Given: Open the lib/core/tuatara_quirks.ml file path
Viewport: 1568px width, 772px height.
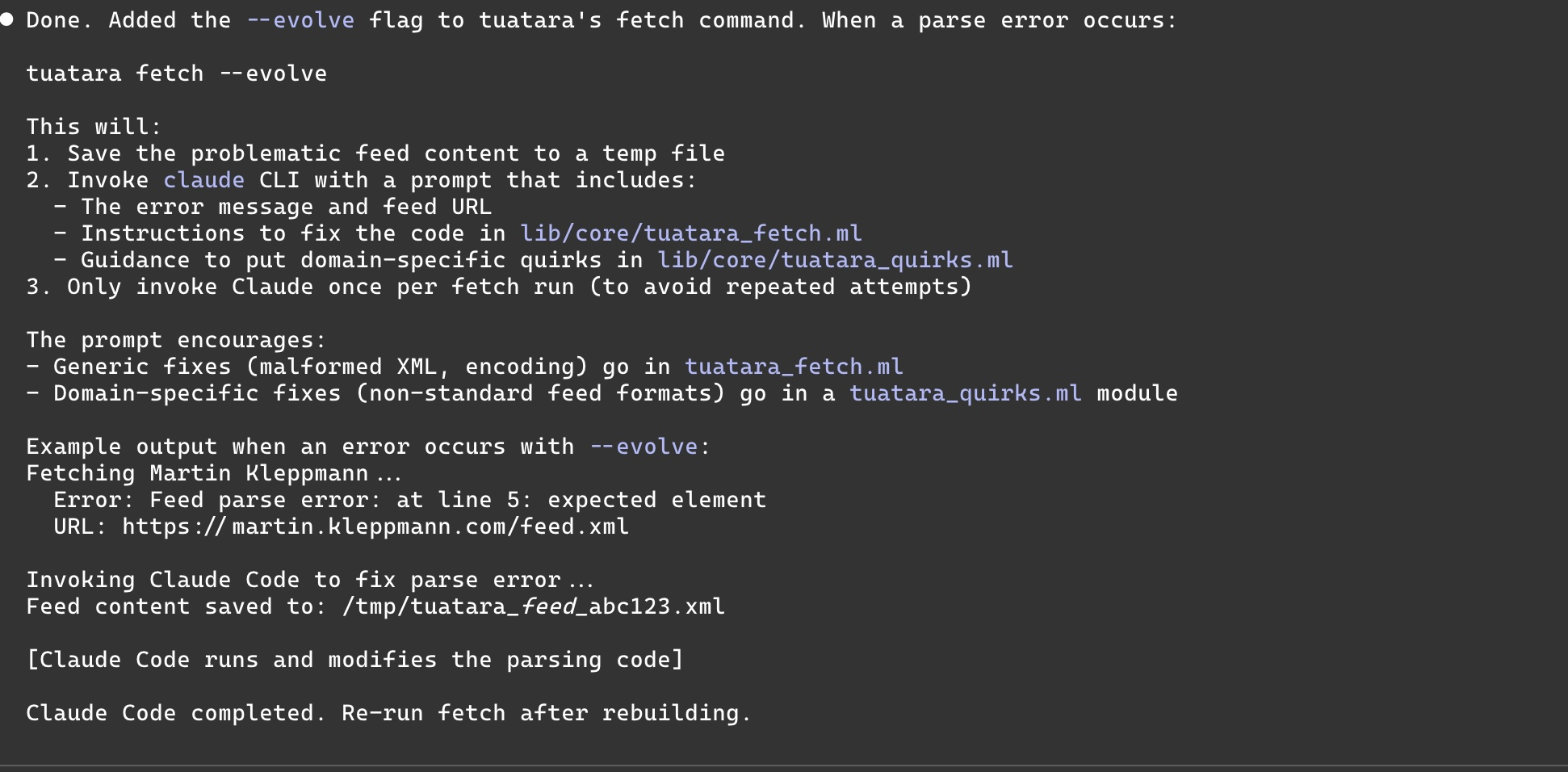Looking at the screenshot, I should (834, 260).
